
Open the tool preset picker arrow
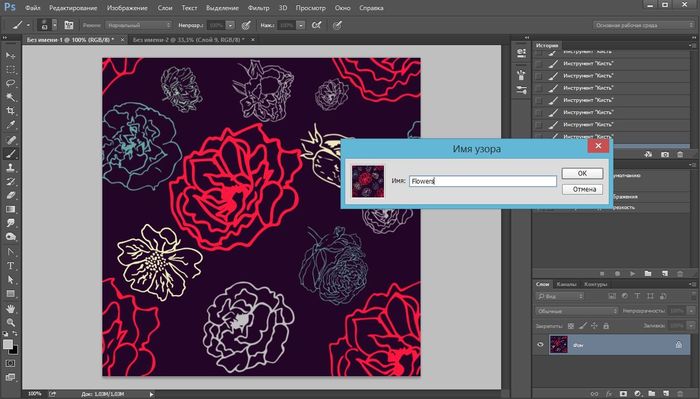pyautogui.click(x=28, y=25)
